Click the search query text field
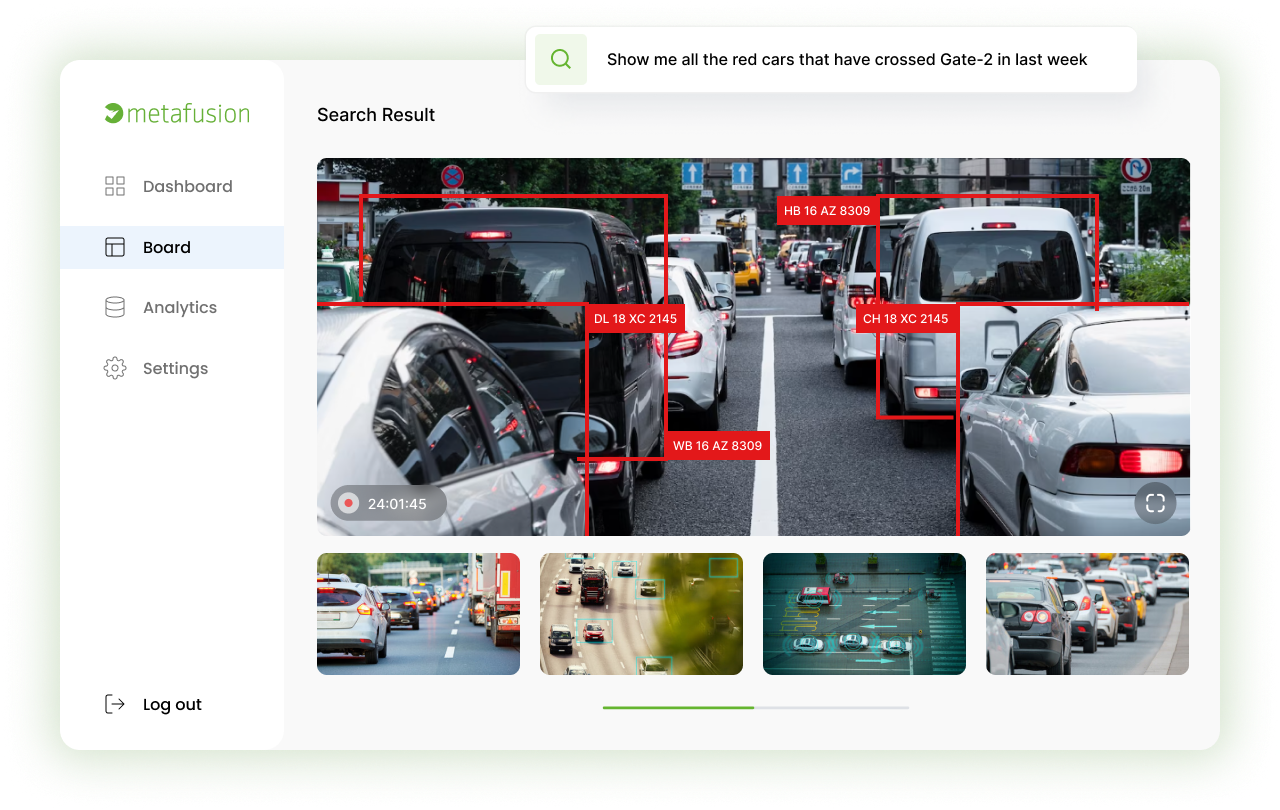This screenshot has width=1280, height=810. pos(847,60)
